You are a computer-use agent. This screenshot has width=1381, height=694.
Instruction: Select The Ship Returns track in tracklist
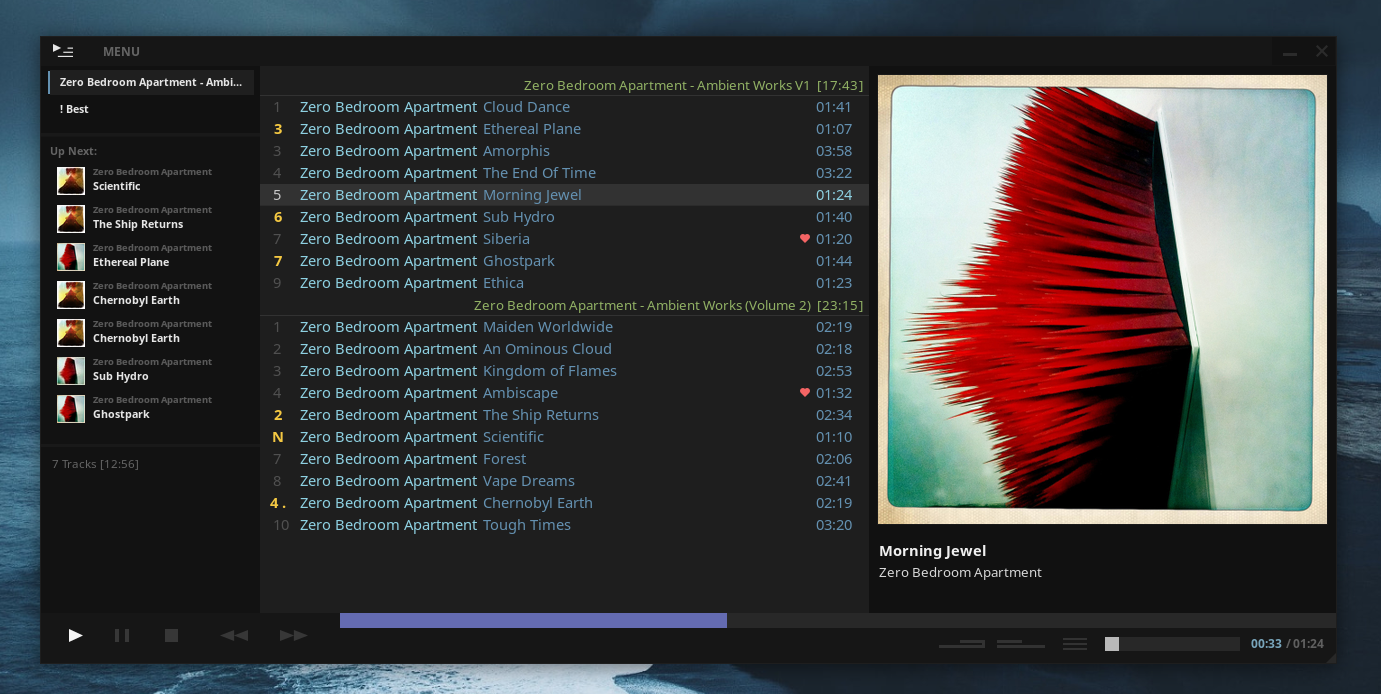click(565, 415)
